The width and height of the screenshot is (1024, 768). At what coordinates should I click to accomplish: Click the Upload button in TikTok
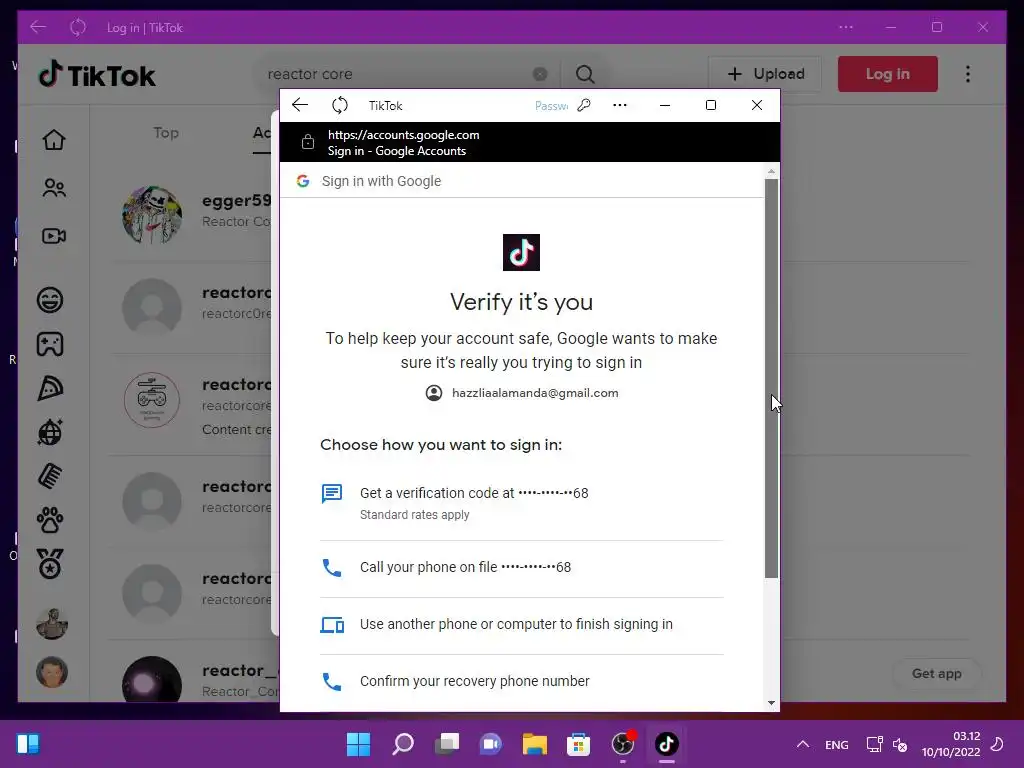pyautogui.click(x=765, y=74)
